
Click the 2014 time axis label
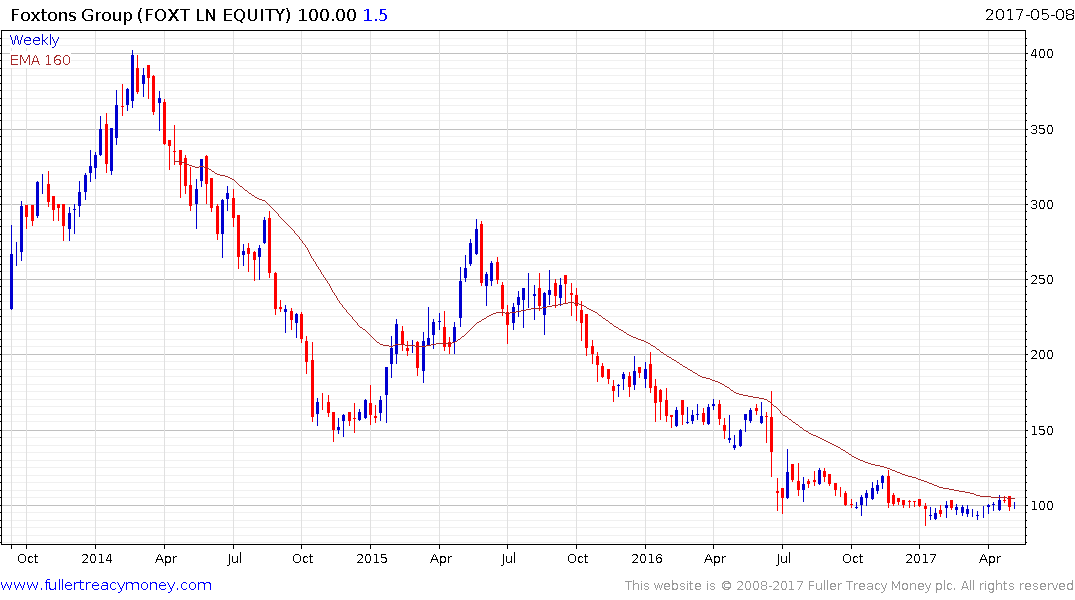[x=97, y=558]
